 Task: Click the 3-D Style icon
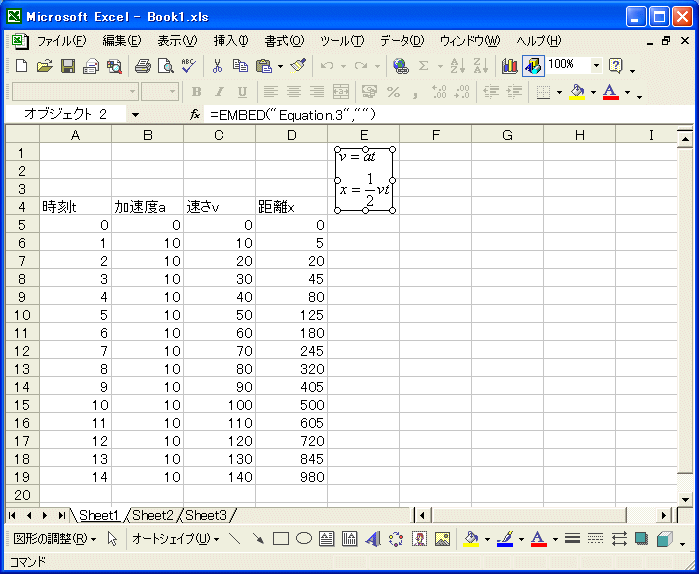point(665,539)
